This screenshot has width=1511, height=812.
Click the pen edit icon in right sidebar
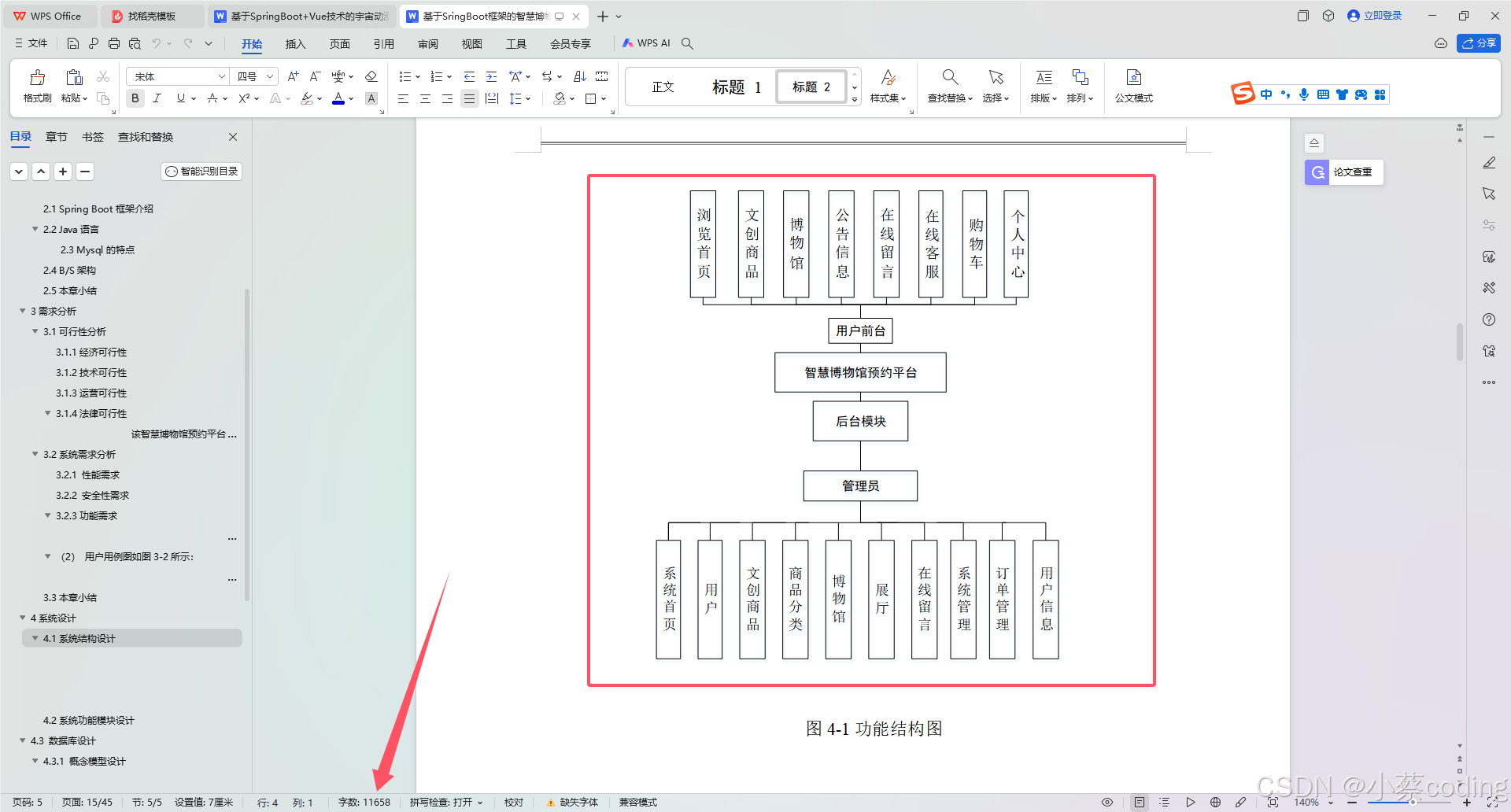(x=1489, y=163)
